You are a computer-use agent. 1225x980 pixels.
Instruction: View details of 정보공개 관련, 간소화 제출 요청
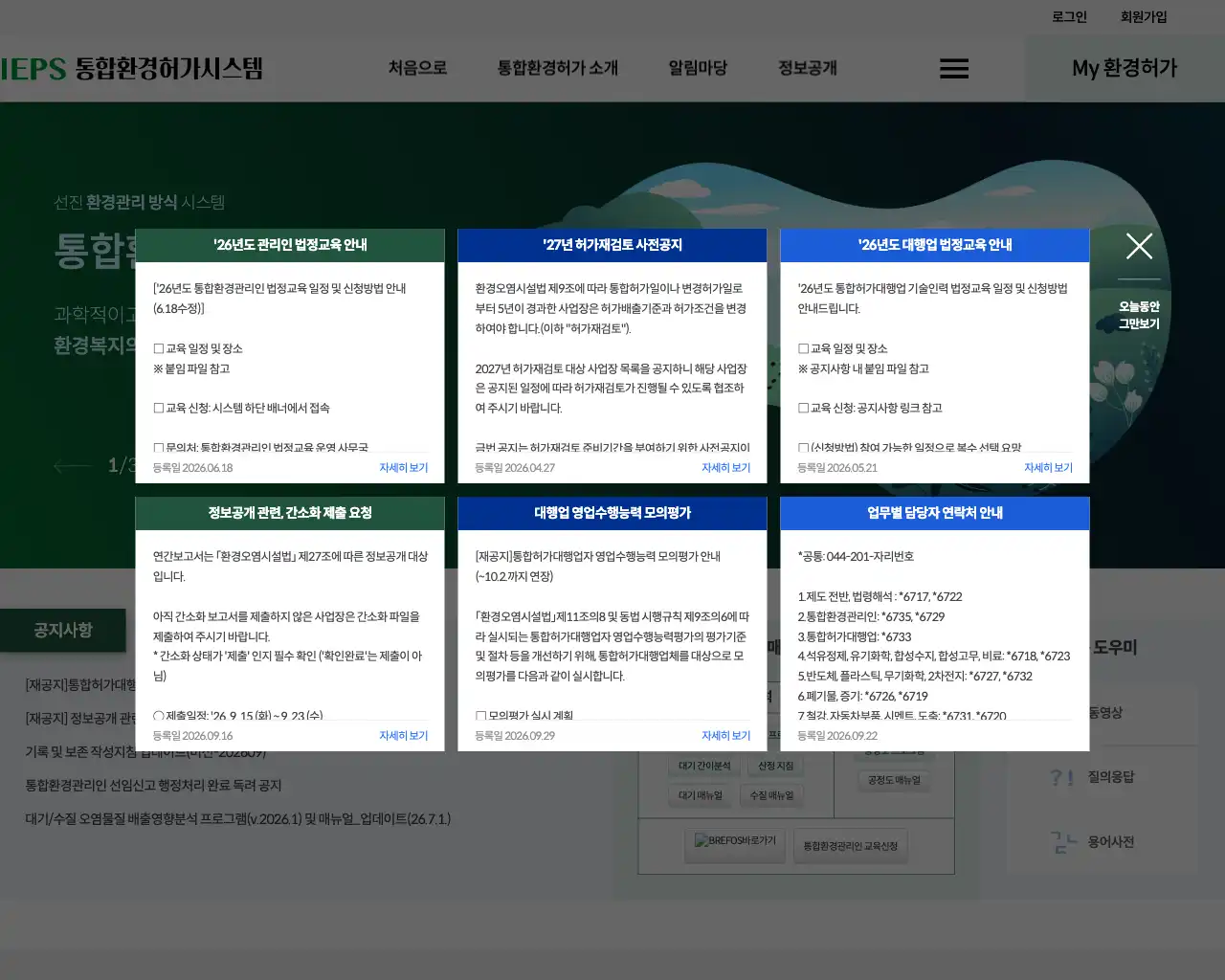click(x=403, y=736)
